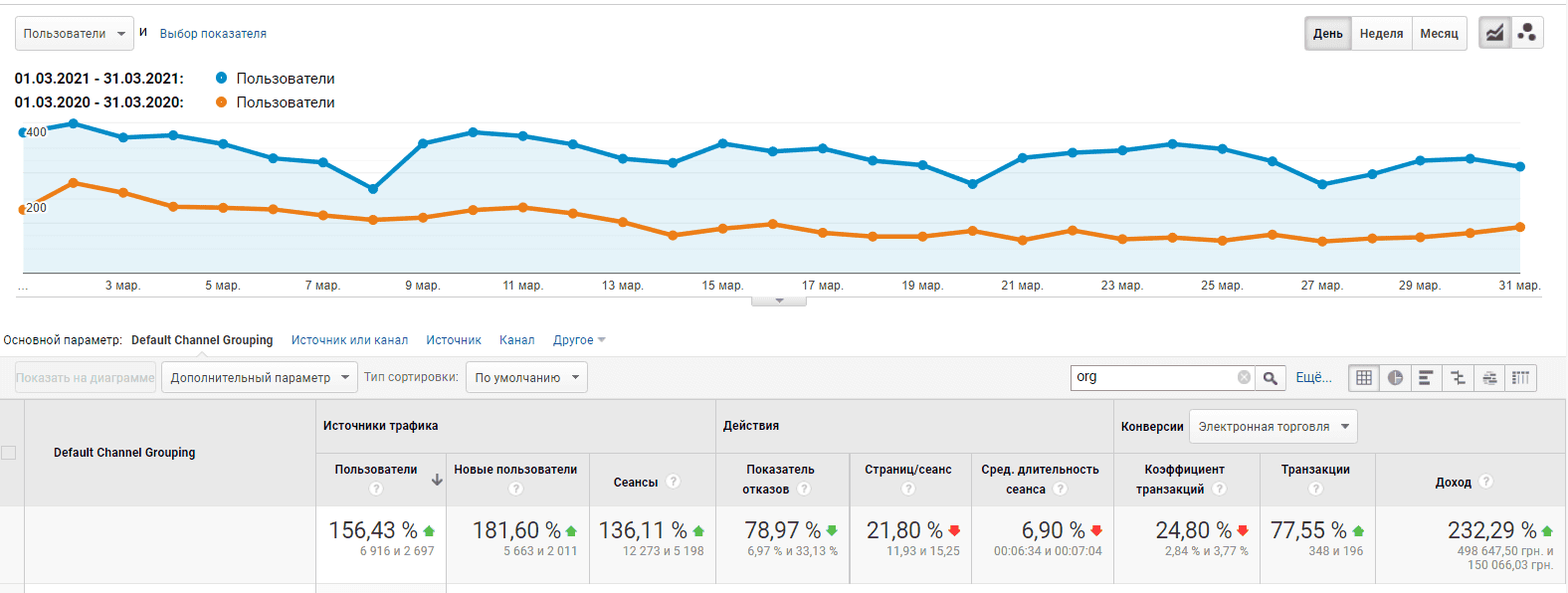Clear the 'org' search filter
Screen dimensions: 1568x593
(1244, 377)
